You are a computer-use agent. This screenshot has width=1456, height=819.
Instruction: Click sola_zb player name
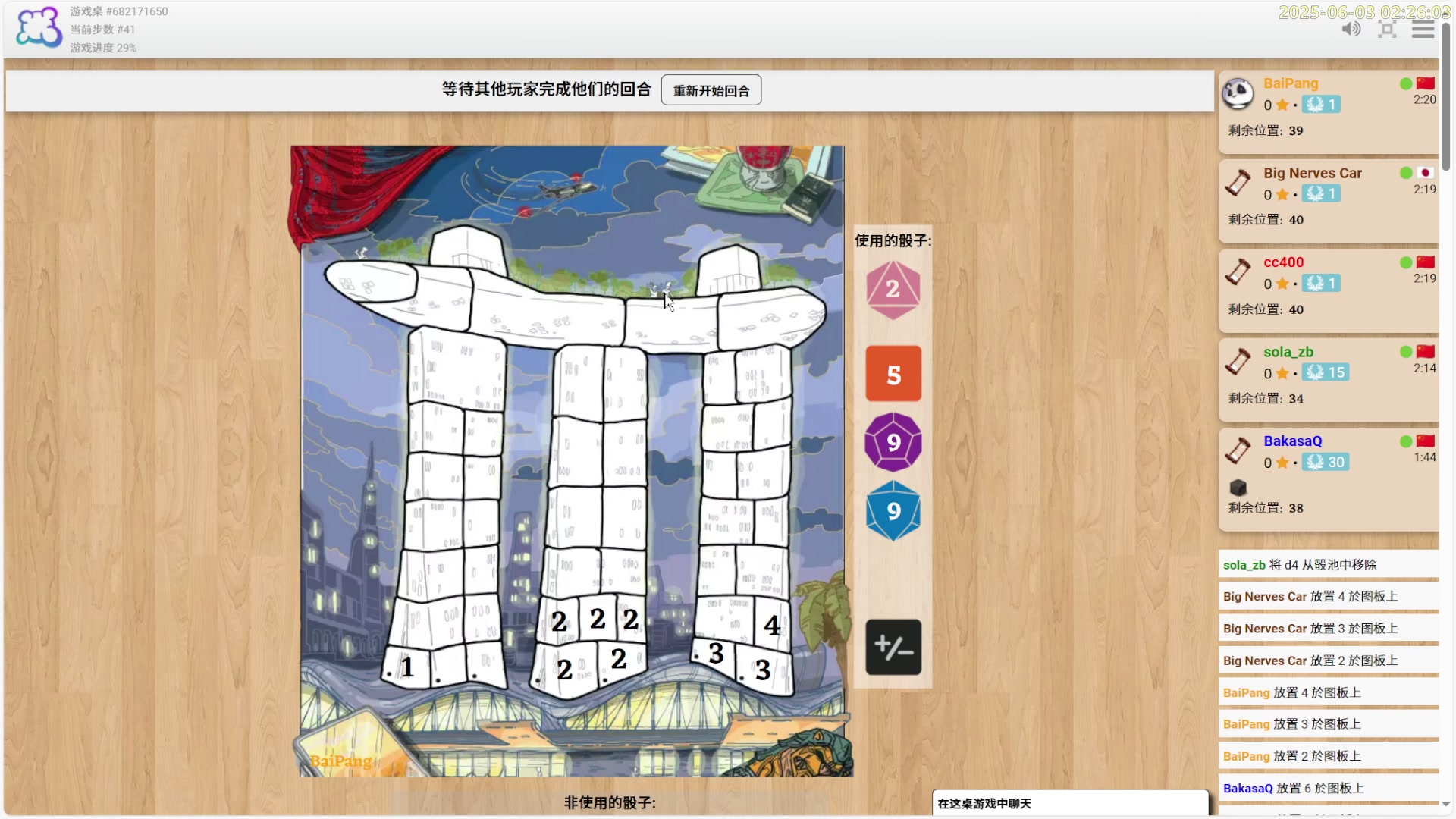coord(1288,352)
